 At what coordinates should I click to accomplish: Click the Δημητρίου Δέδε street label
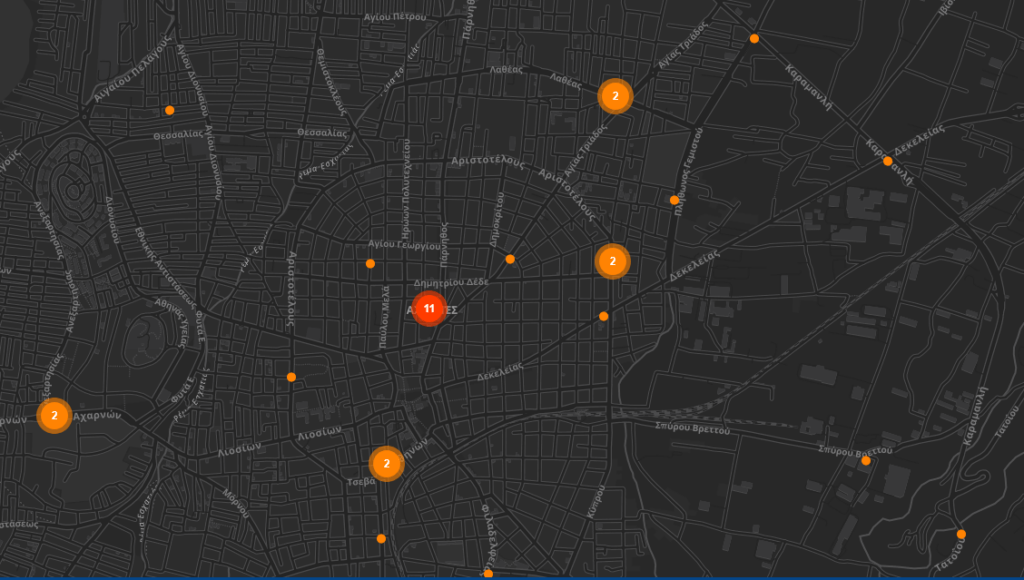451,283
